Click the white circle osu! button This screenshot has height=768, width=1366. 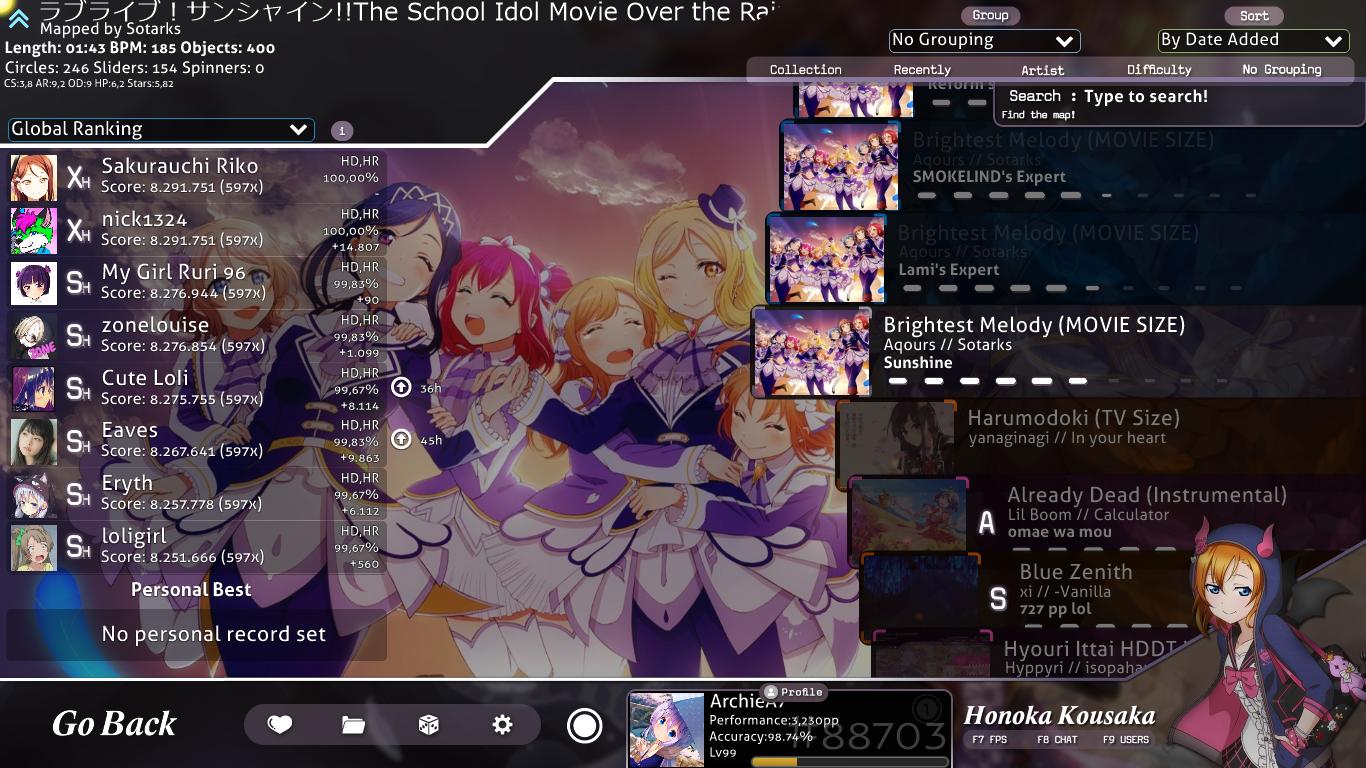pyautogui.click(x=584, y=726)
